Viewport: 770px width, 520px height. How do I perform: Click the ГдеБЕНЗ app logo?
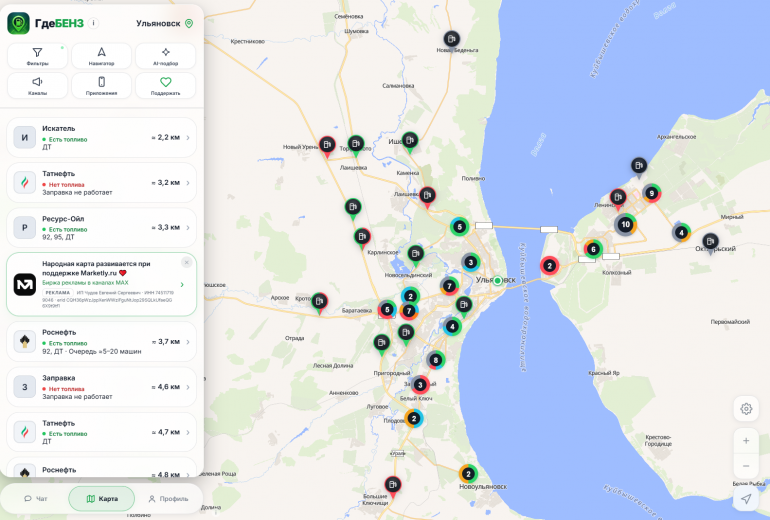click(x=19, y=23)
